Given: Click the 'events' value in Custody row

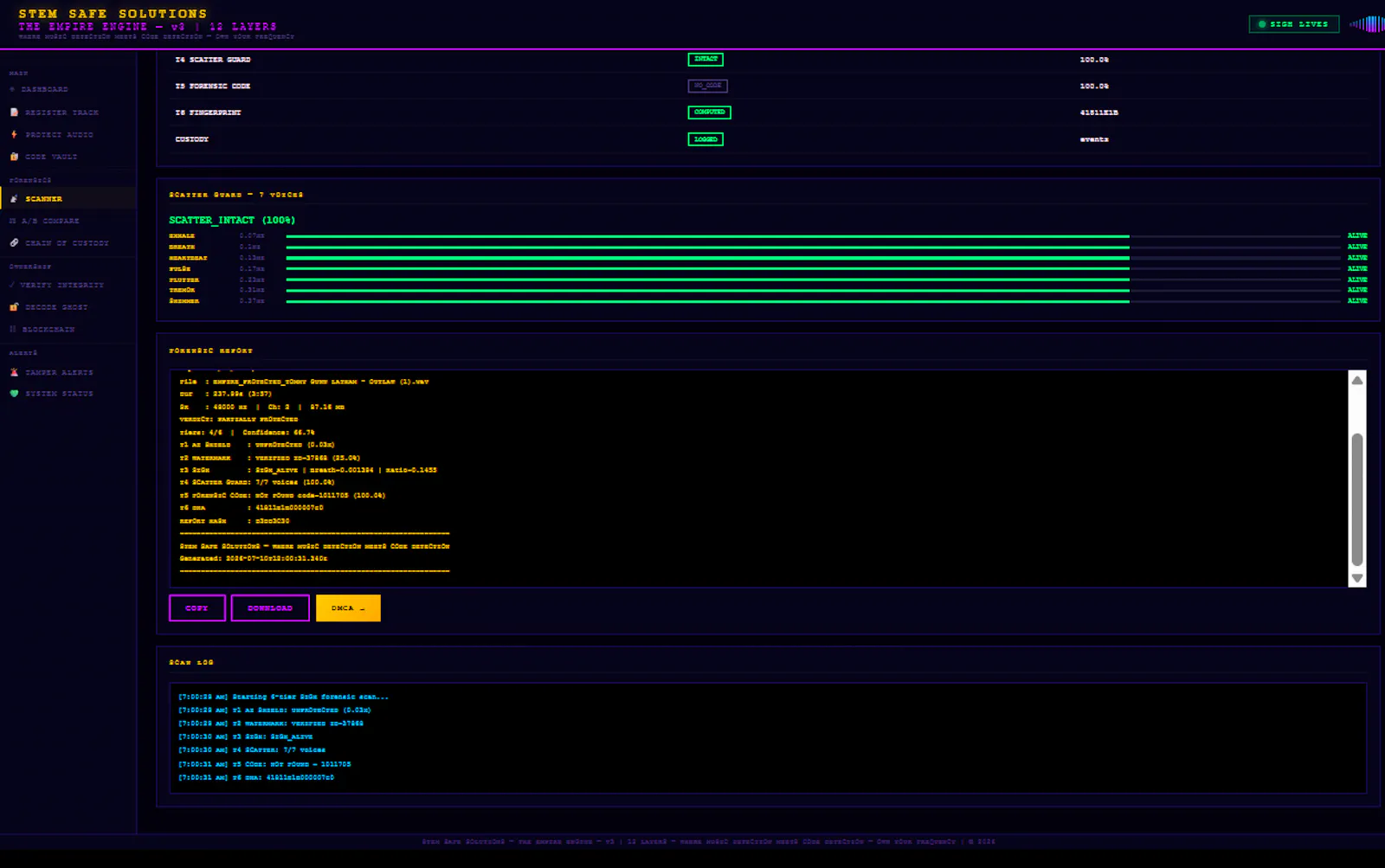Looking at the screenshot, I should [1094, 139].
